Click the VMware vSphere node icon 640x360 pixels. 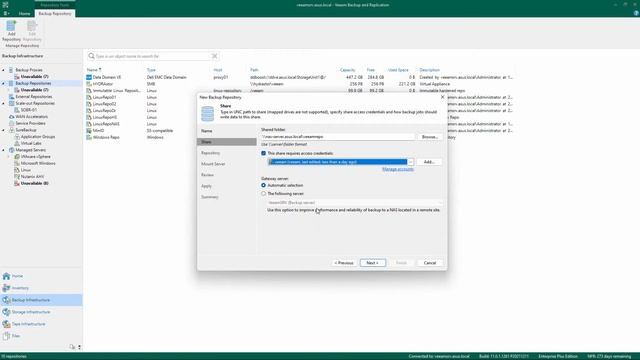tap(17, 157)
